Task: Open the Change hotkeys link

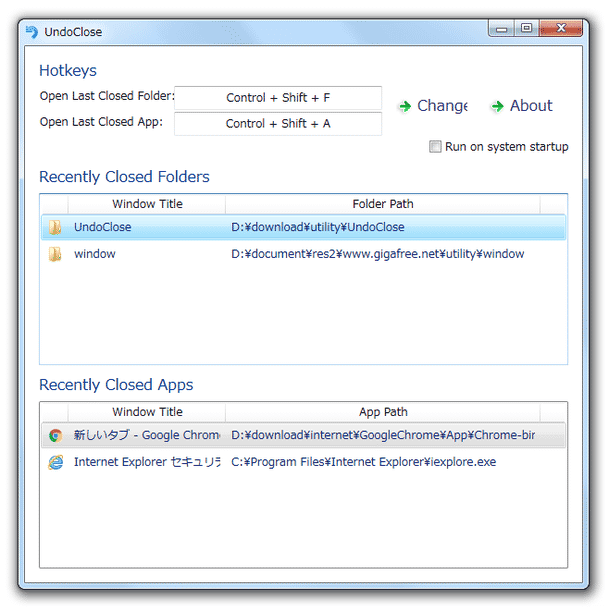Action: 442,106
